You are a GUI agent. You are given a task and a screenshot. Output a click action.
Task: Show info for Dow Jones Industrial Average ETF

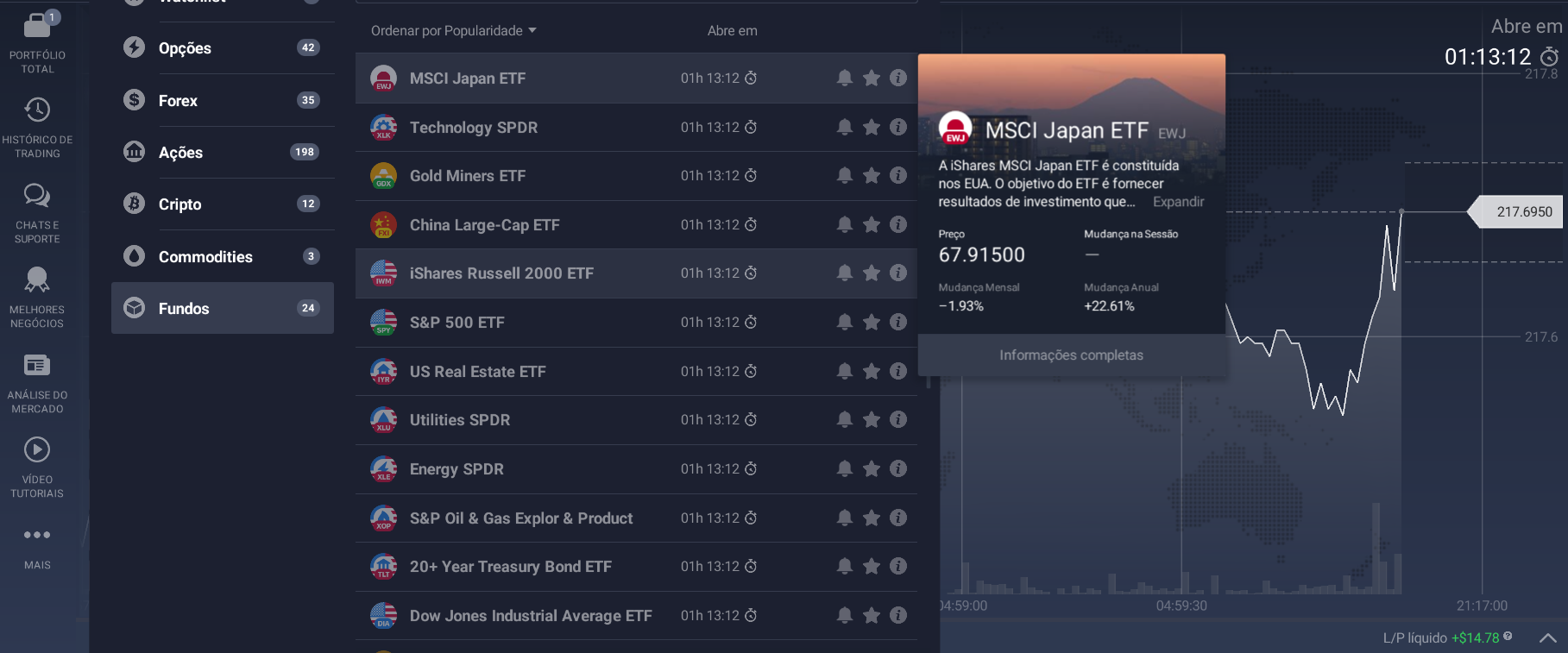click(898, 615)
